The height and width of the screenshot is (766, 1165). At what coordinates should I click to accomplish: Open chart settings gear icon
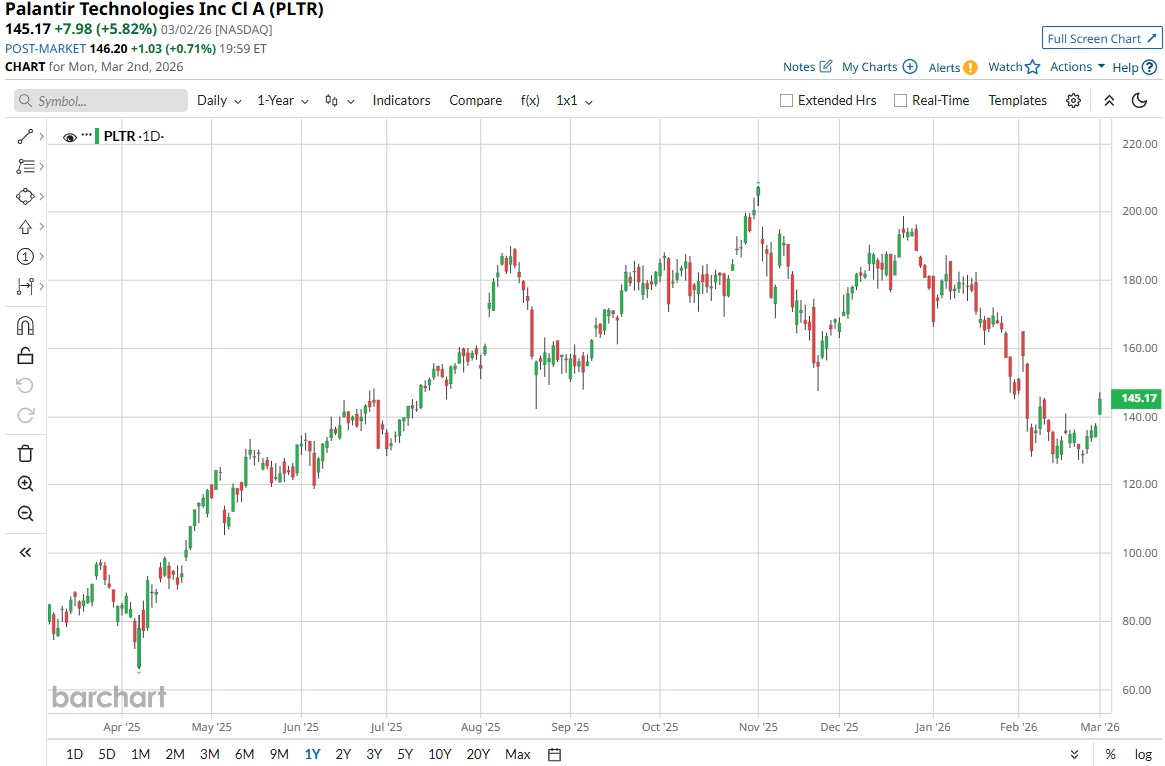pyautogui.click(x=1073, y=100)
